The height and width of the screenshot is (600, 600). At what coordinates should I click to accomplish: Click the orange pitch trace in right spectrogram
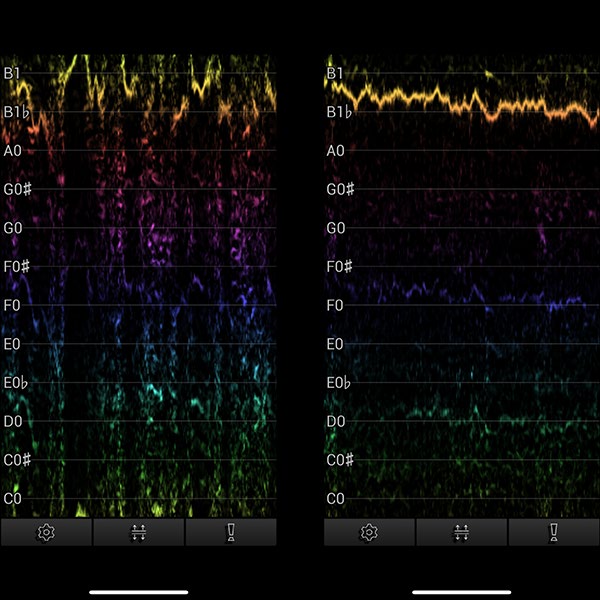pos(440,97)
